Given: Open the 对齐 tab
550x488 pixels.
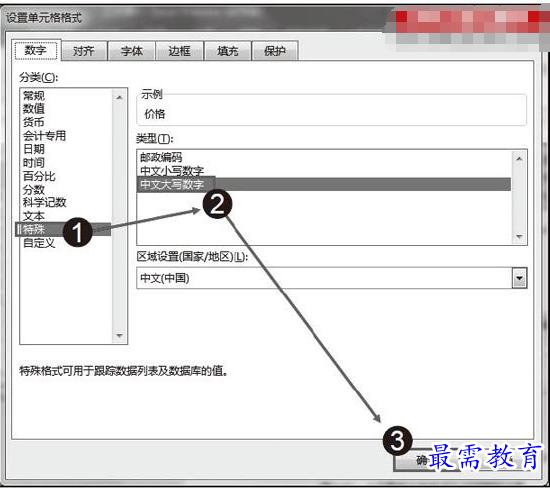Looking at the screenshot, I should point(84,51).
